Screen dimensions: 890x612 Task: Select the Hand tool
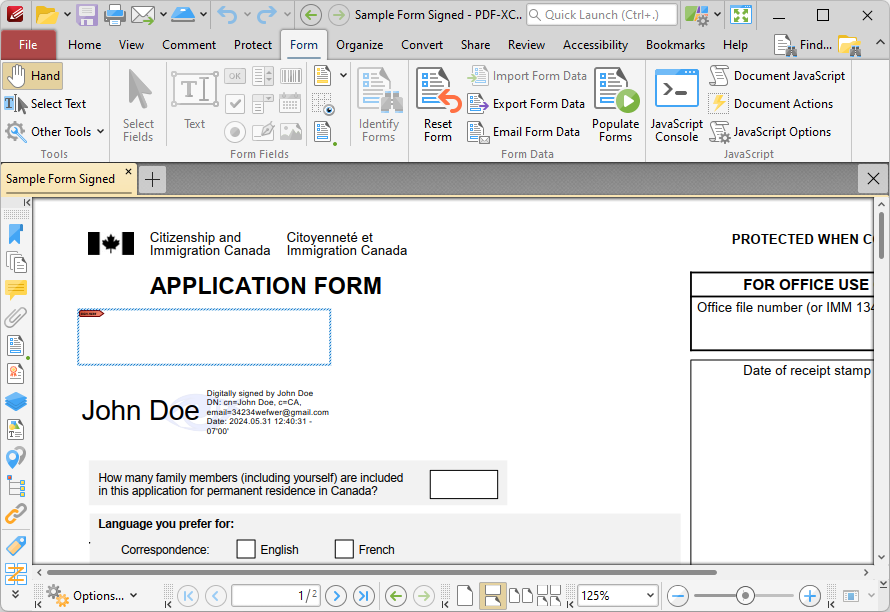coord(33,75)
